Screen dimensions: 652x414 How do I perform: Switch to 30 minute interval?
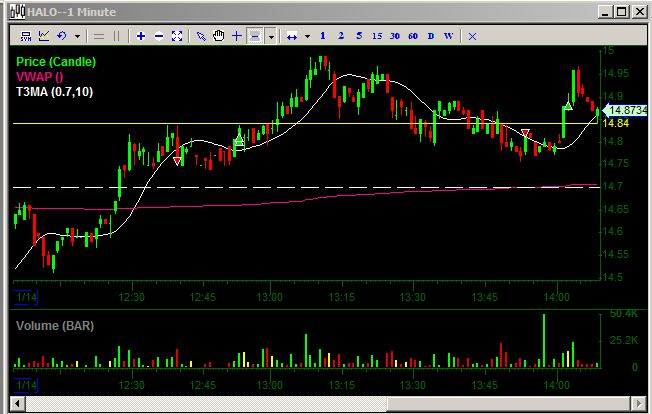(395, 36)
